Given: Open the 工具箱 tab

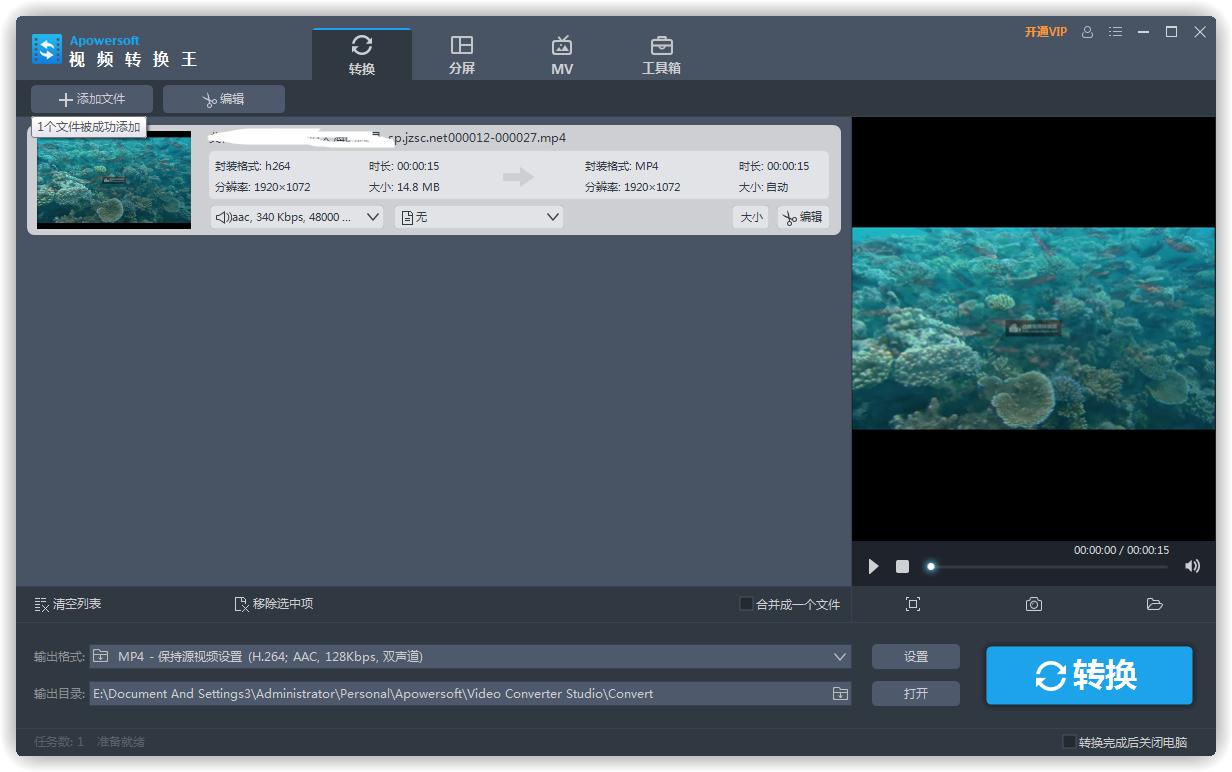Looking at the screenshot, I should click(661, 55).
